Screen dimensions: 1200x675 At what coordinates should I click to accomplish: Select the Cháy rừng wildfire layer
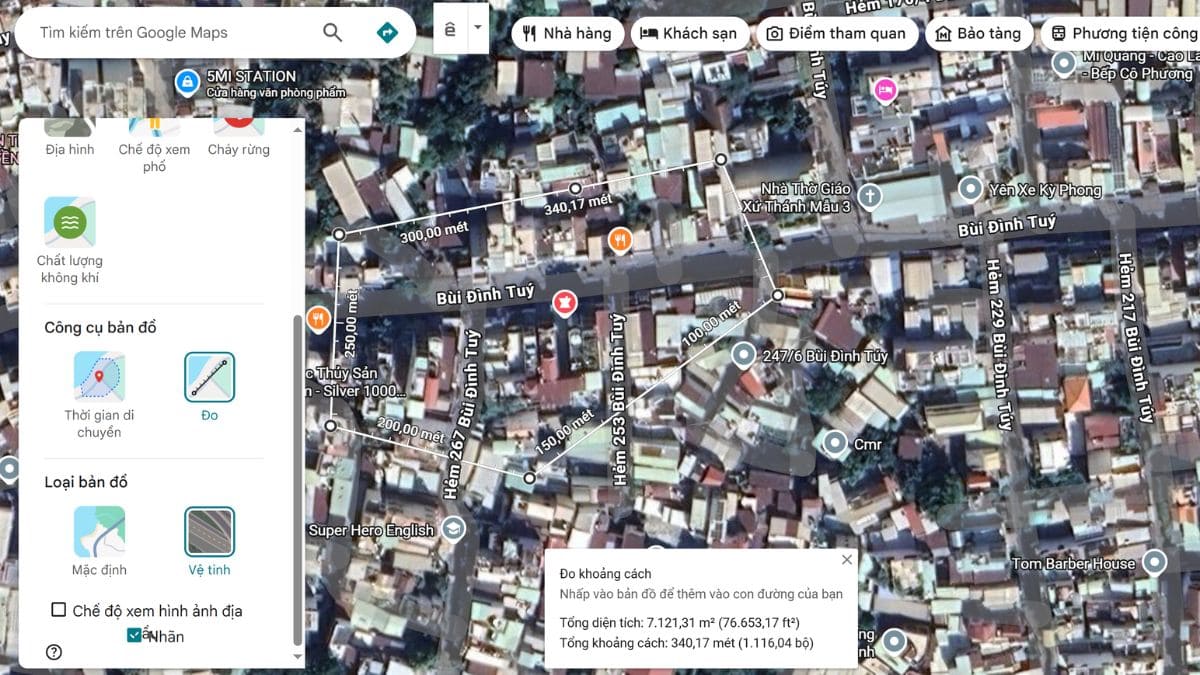point(239,137)
